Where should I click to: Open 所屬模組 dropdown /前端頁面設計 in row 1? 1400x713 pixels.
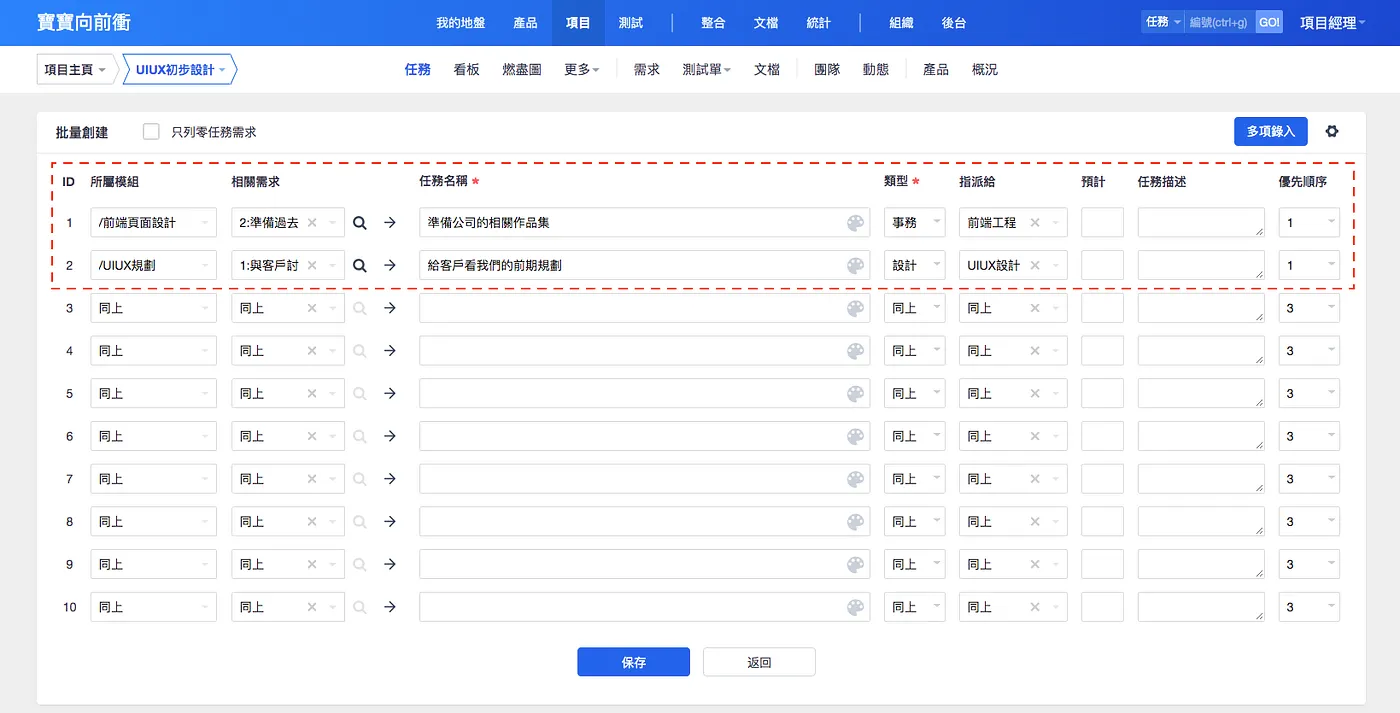[153, 223]
